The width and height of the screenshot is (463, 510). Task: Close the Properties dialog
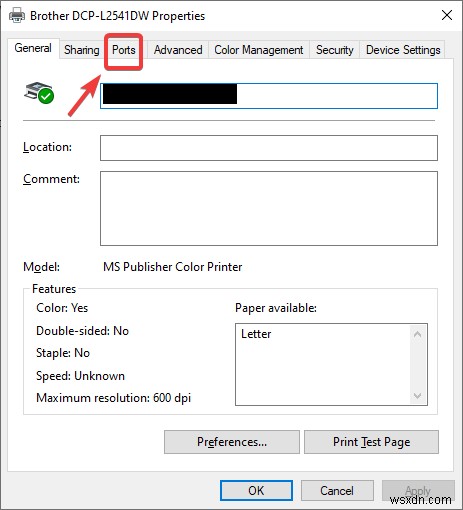pyautogui.click(x=447, y=15)
